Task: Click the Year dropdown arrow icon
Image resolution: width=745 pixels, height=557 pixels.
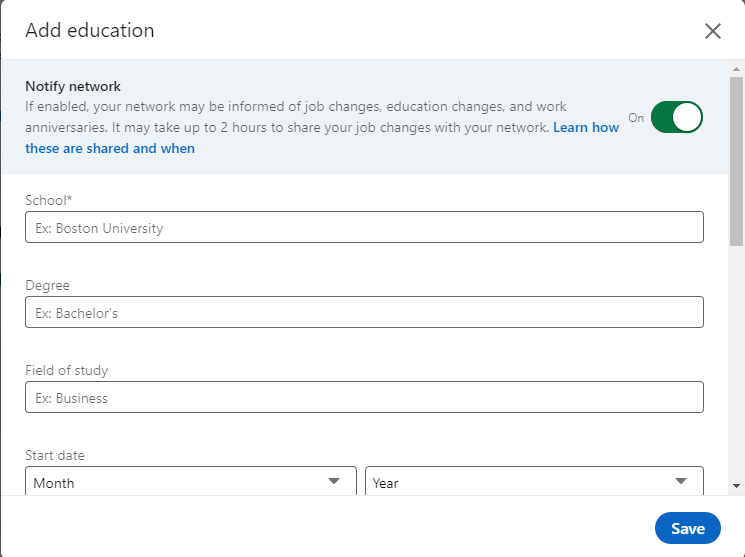Action: pyautogui.click(x=681, y=481)
